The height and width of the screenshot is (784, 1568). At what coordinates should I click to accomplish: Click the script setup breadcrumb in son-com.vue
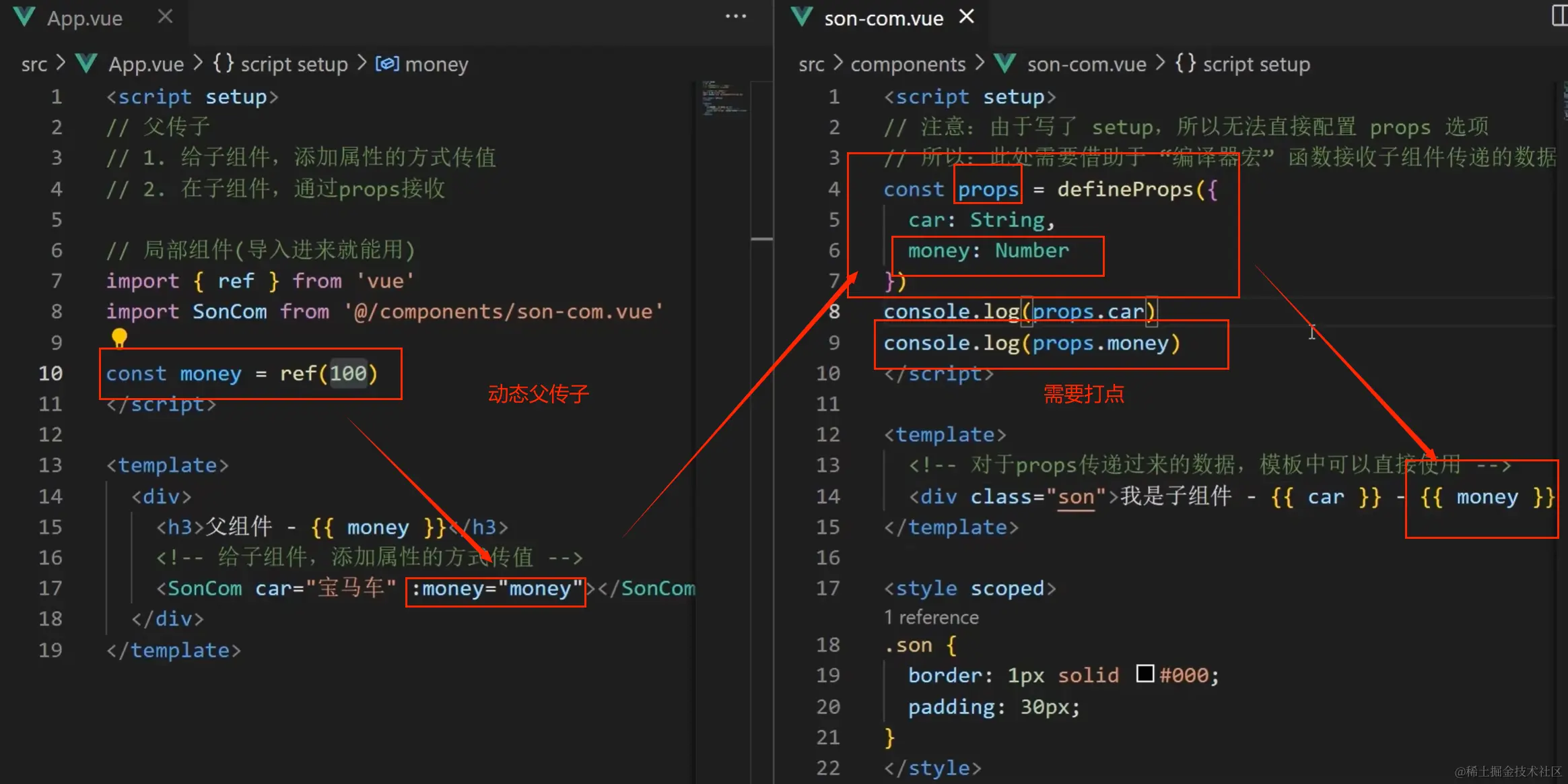[1256, 64]
